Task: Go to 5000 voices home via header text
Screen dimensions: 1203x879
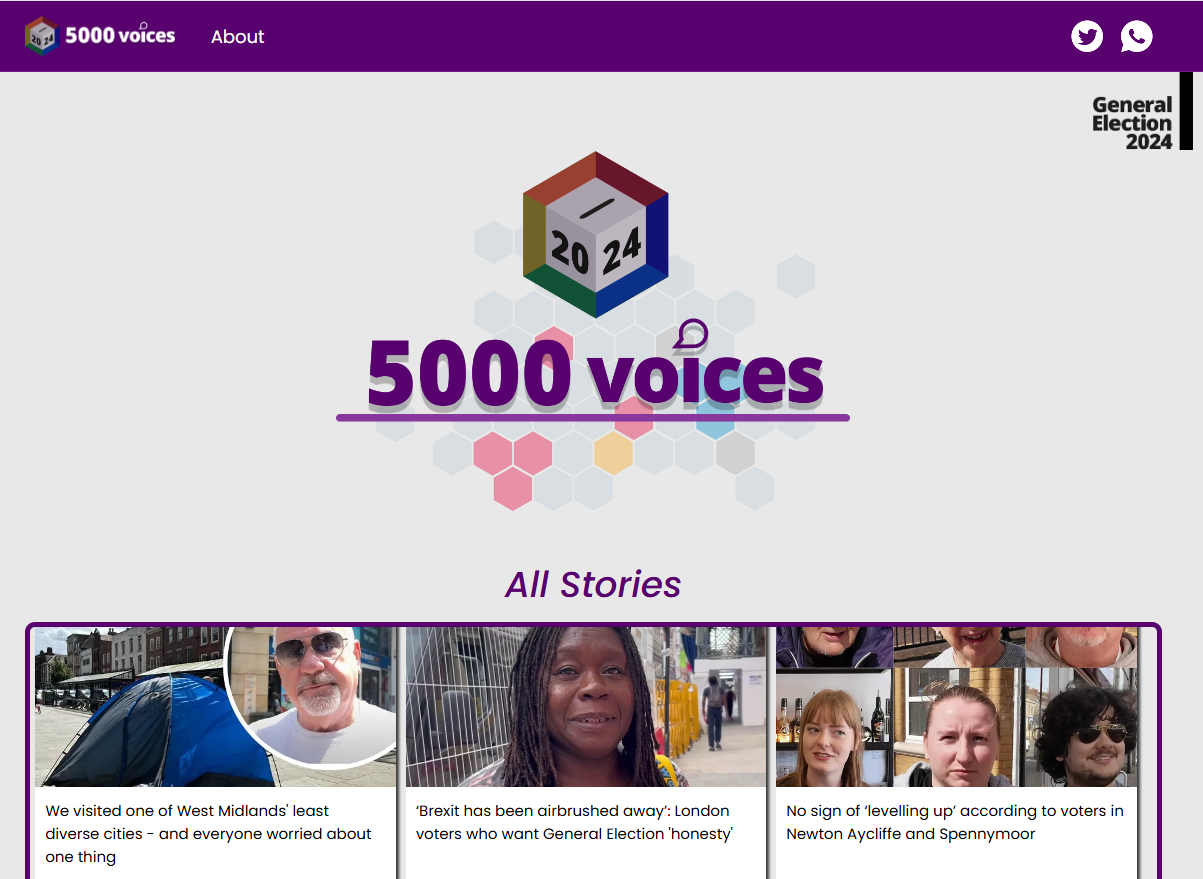Action: click(120, 36)
